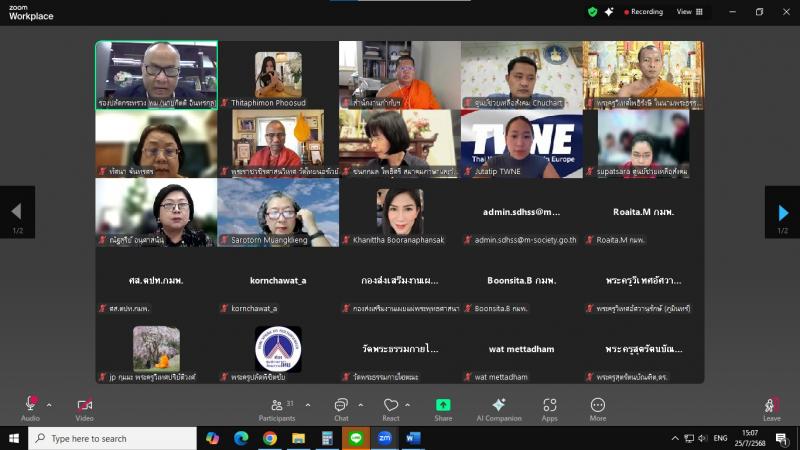
Task: Select Jutatip TWNE video tile
Action: pos(521,143)
